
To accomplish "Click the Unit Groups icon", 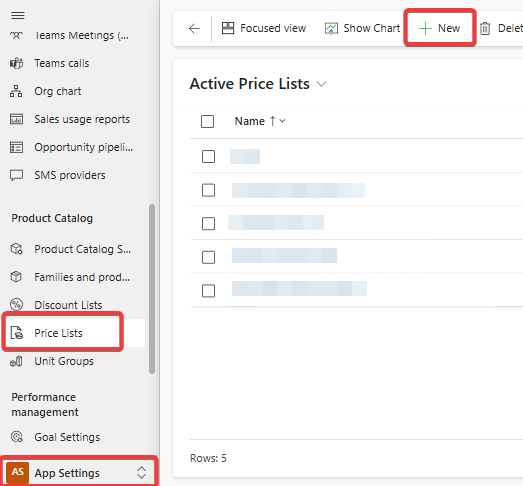I will 16,361.
